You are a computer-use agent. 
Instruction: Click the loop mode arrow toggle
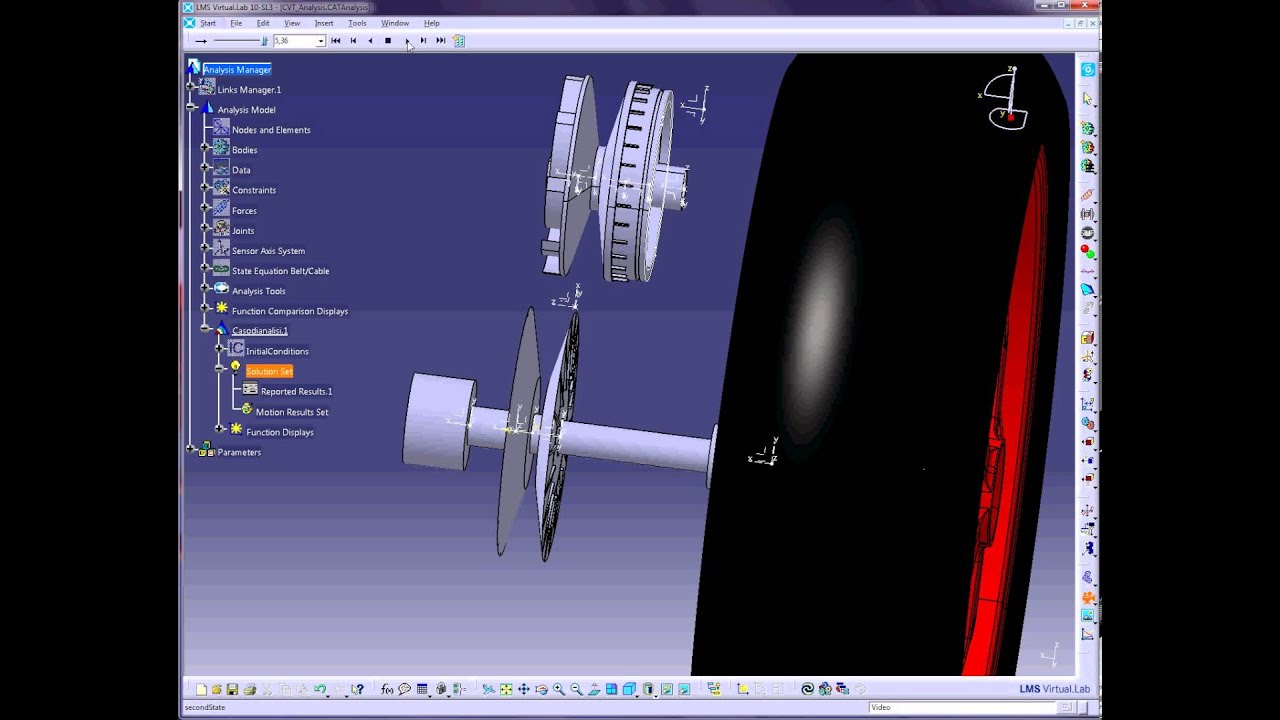pyautogui.click(x=201, y=41)
